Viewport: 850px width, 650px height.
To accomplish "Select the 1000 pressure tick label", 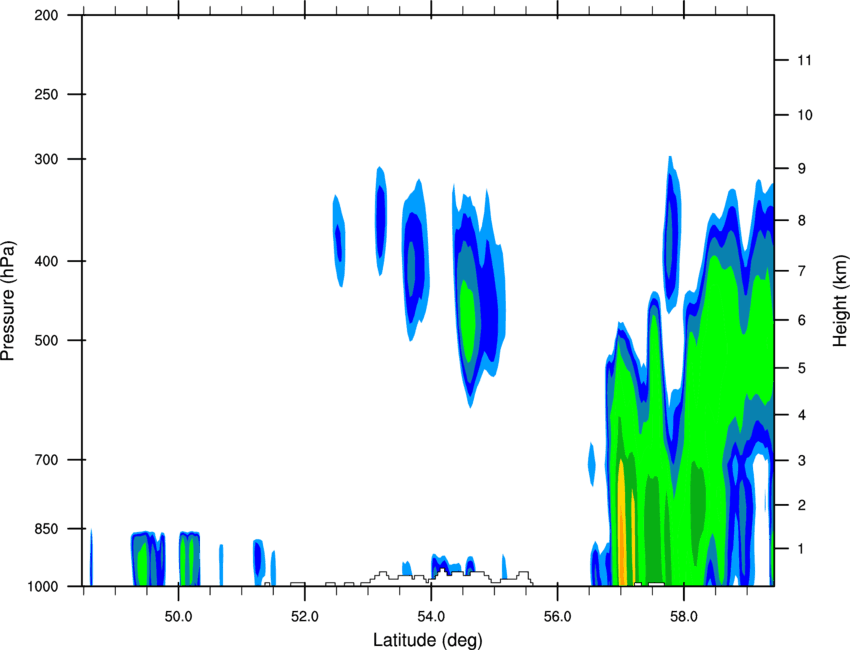I will pos(43,587).
